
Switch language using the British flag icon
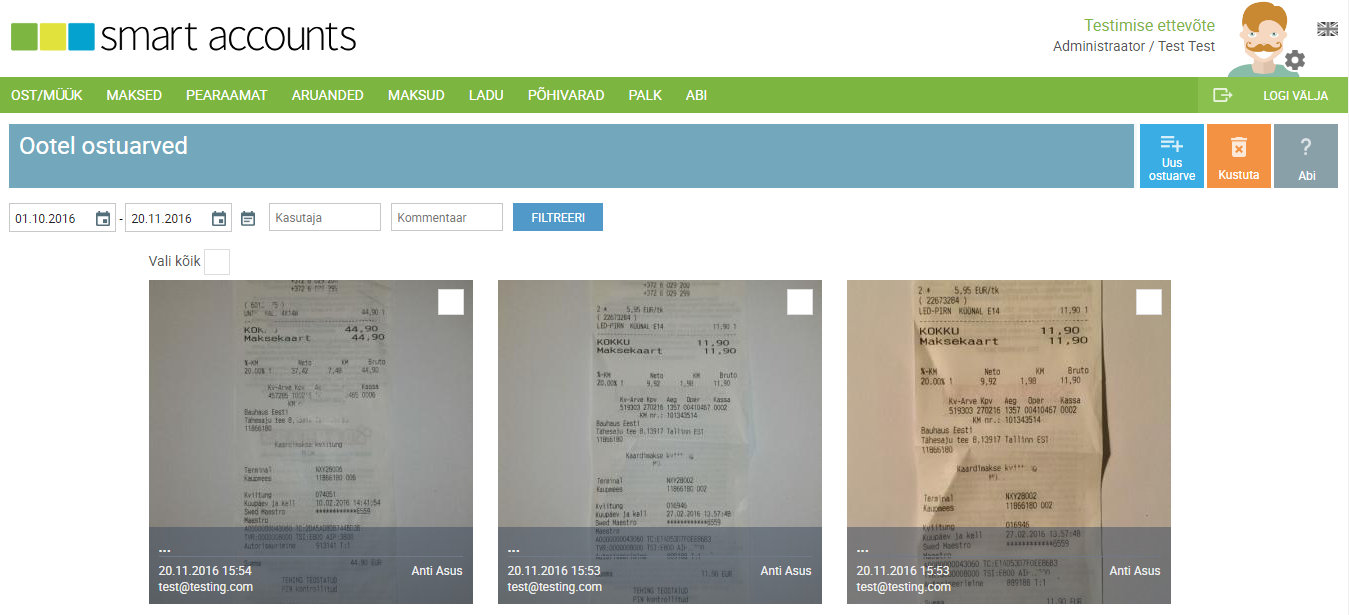1327,29
